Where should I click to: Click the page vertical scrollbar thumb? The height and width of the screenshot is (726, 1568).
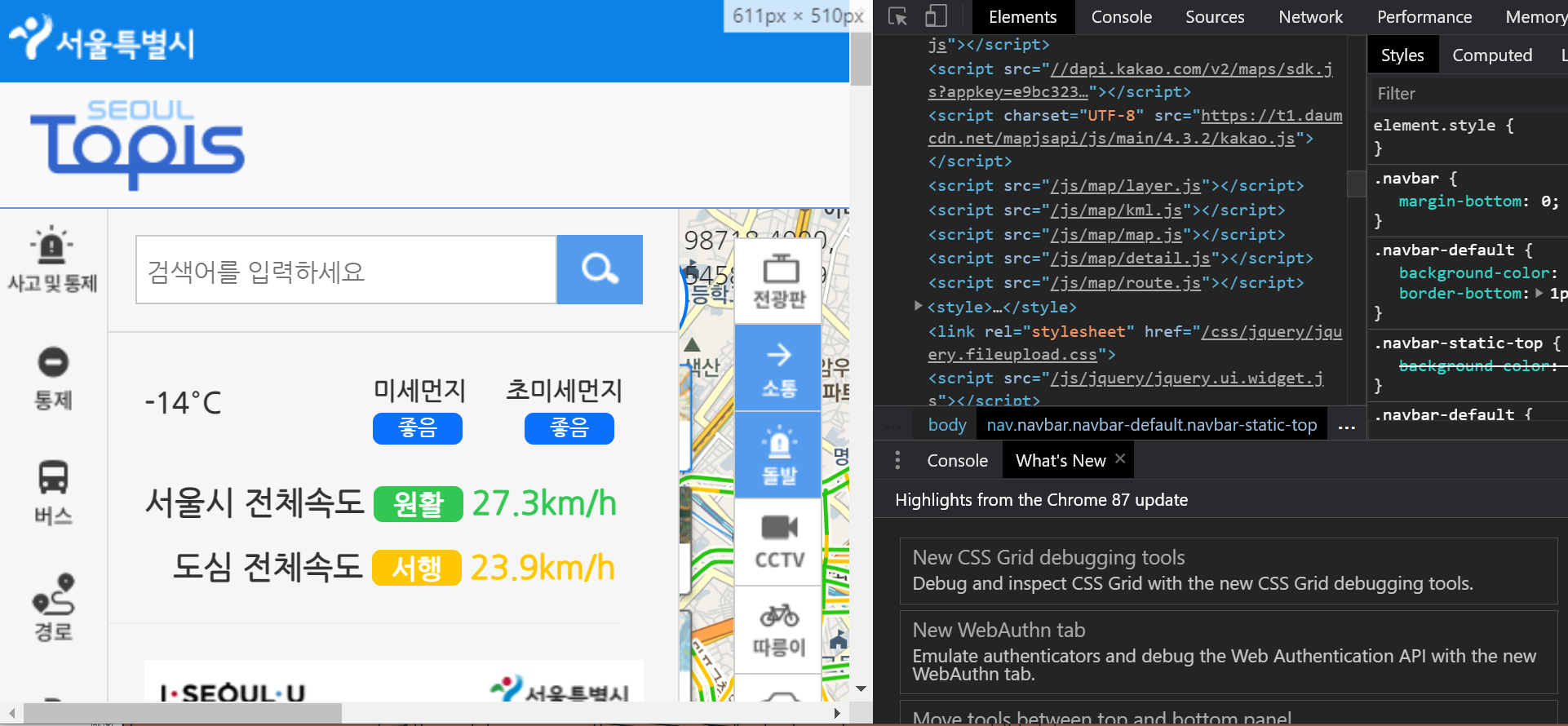[861, 60]
